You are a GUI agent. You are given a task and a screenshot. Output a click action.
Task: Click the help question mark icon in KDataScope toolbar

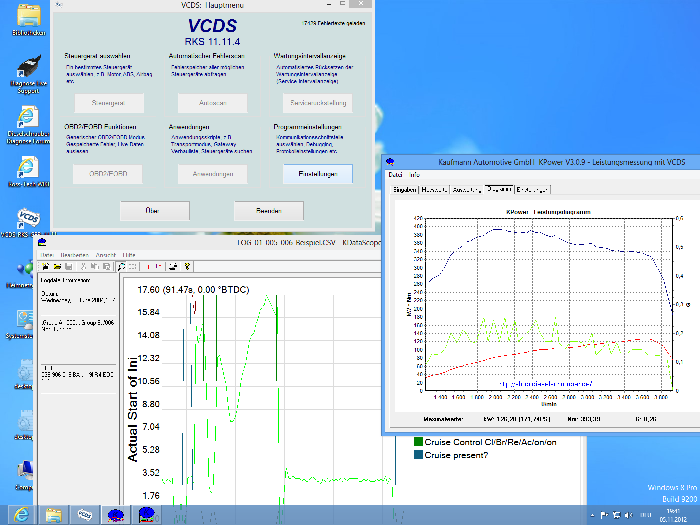(x=187, y=267)
